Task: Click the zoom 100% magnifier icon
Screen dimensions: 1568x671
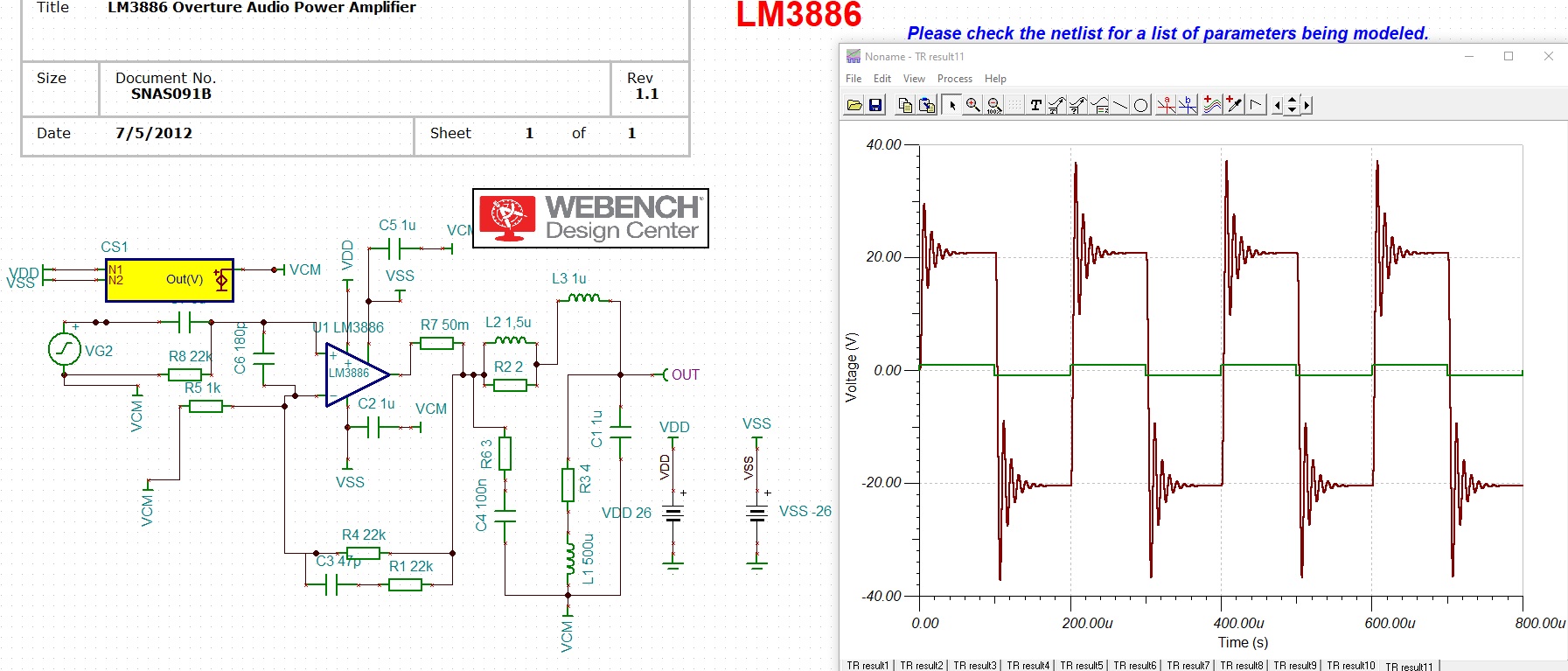Action: click(x=994, y=105)
